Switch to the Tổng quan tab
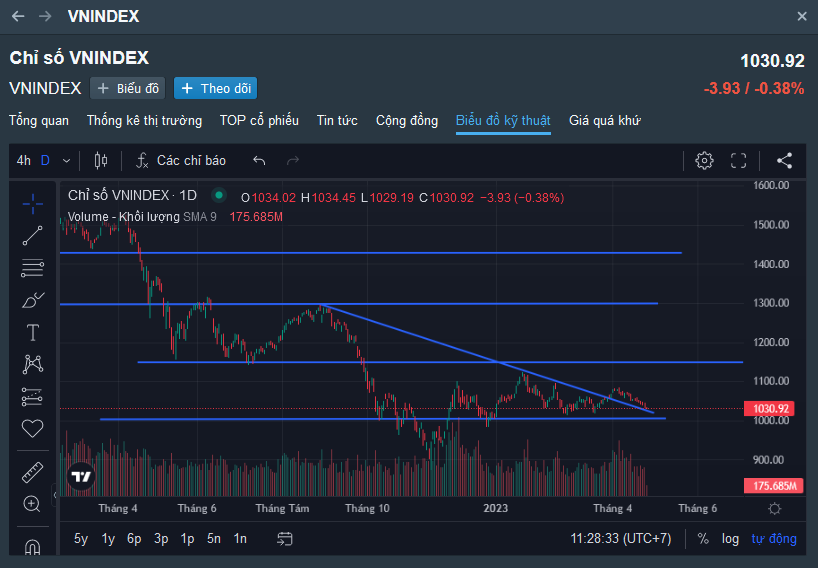Image resolution: width=818 pixels, height=568 pixels. [x=39, y=120]
